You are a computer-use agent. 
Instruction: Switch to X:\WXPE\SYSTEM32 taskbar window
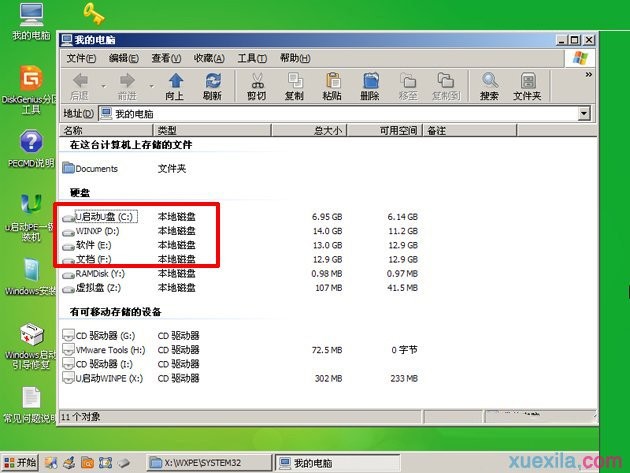[209, 463]
